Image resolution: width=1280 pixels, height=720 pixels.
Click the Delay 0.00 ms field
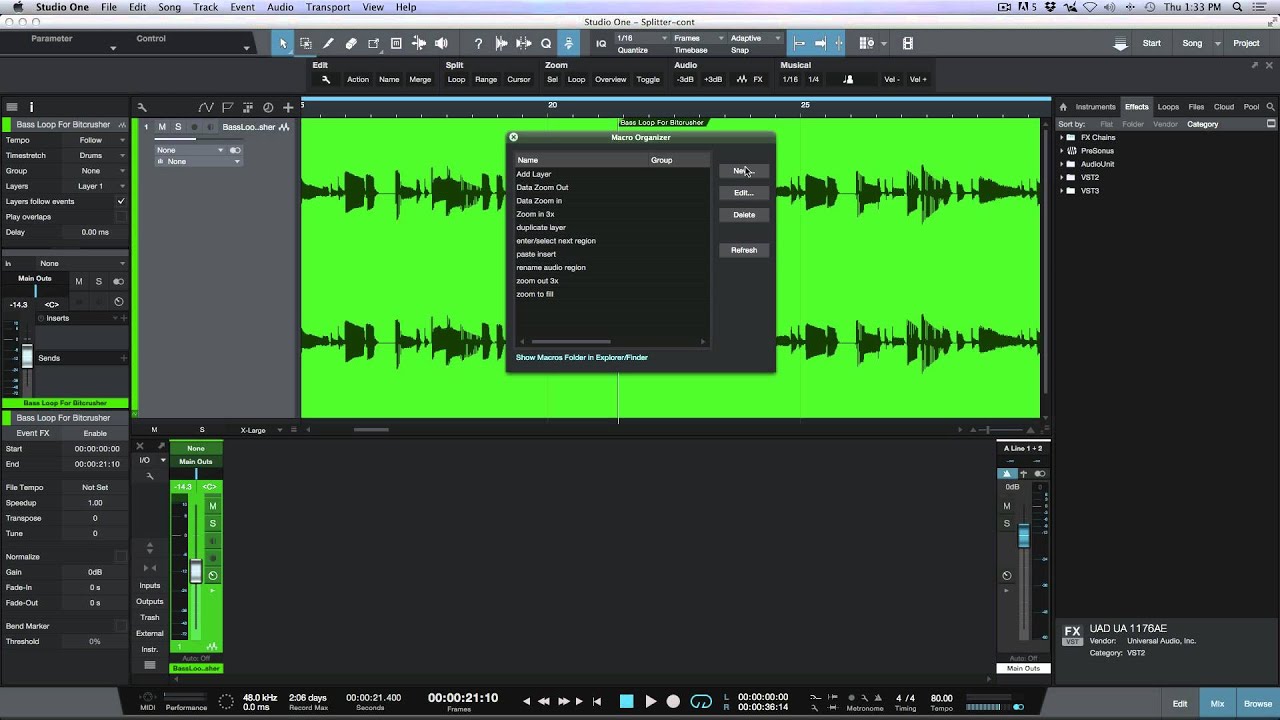coord(95,232)
